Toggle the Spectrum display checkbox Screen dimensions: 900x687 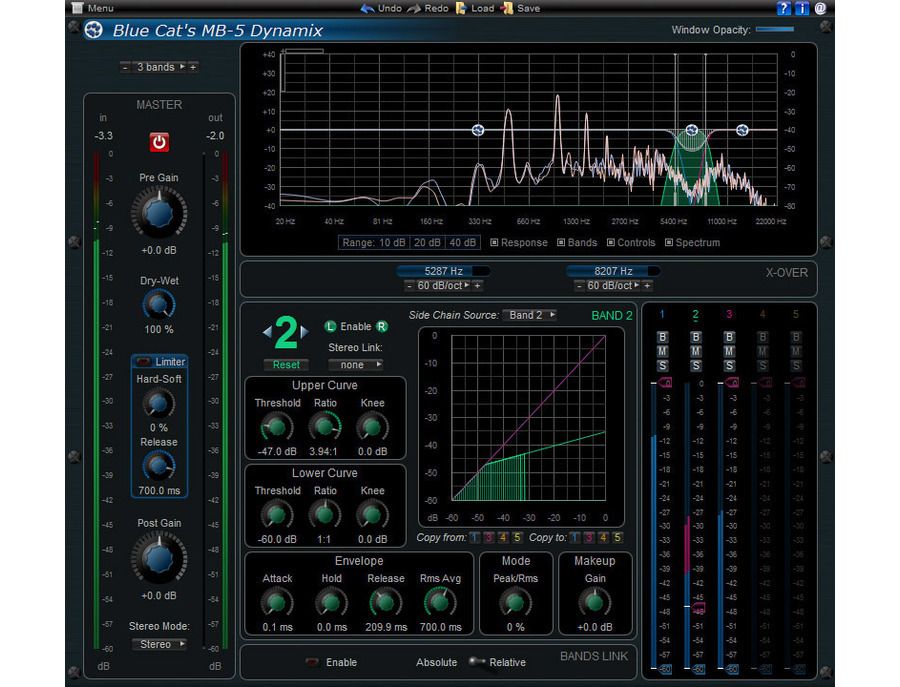tap(669, 242)
